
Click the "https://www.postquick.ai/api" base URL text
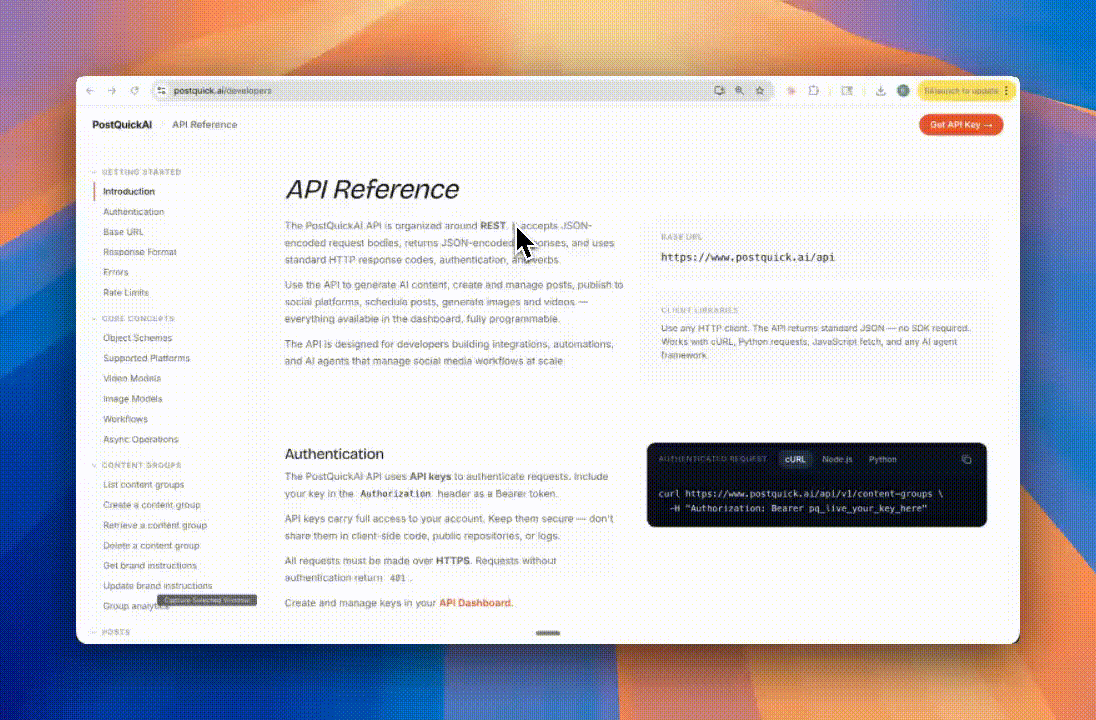(x=748, y=257)
